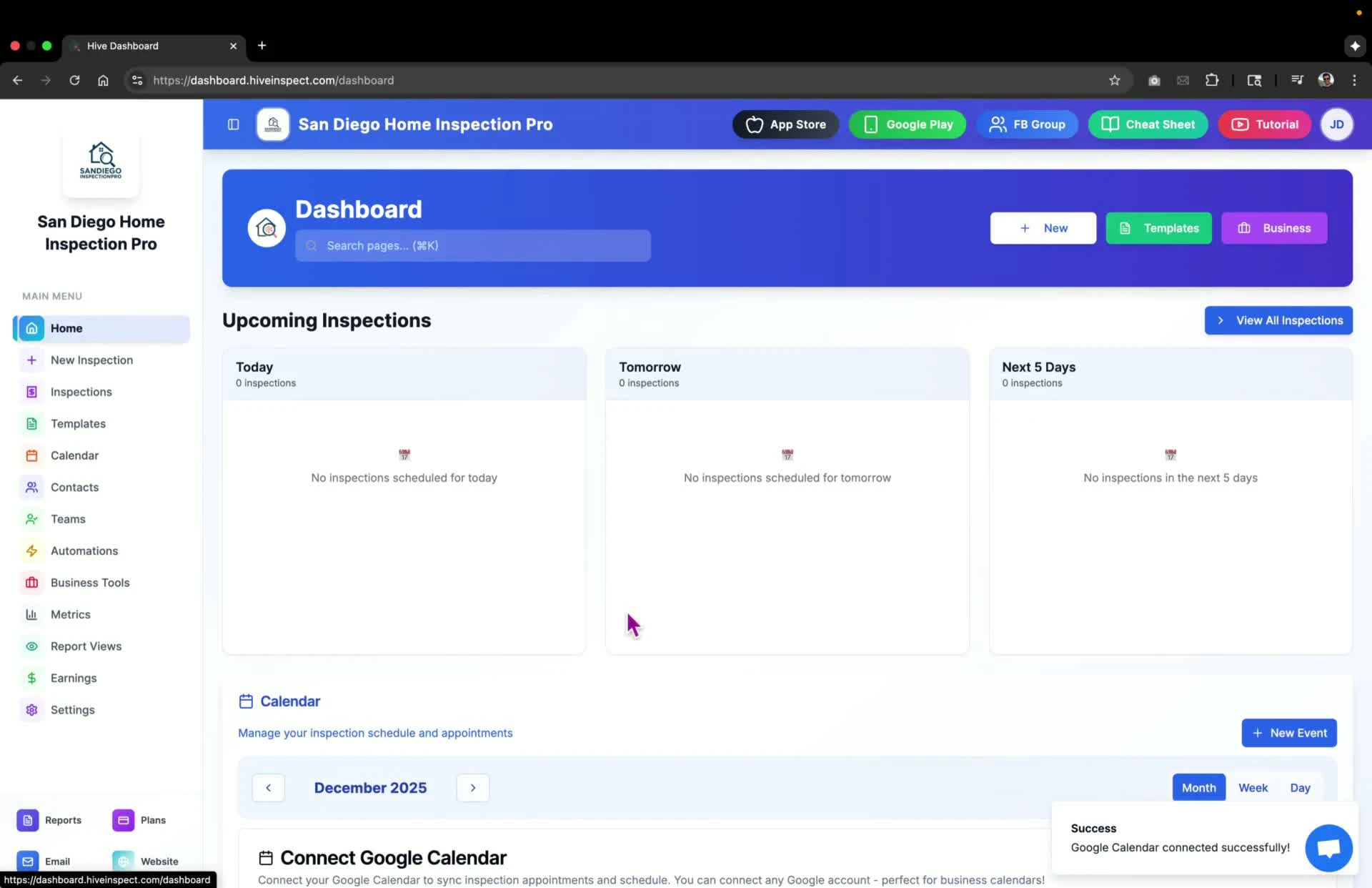Open the Inspections sidebar icon
Viewport: 1372px width, 888px height.
(31, 392)
